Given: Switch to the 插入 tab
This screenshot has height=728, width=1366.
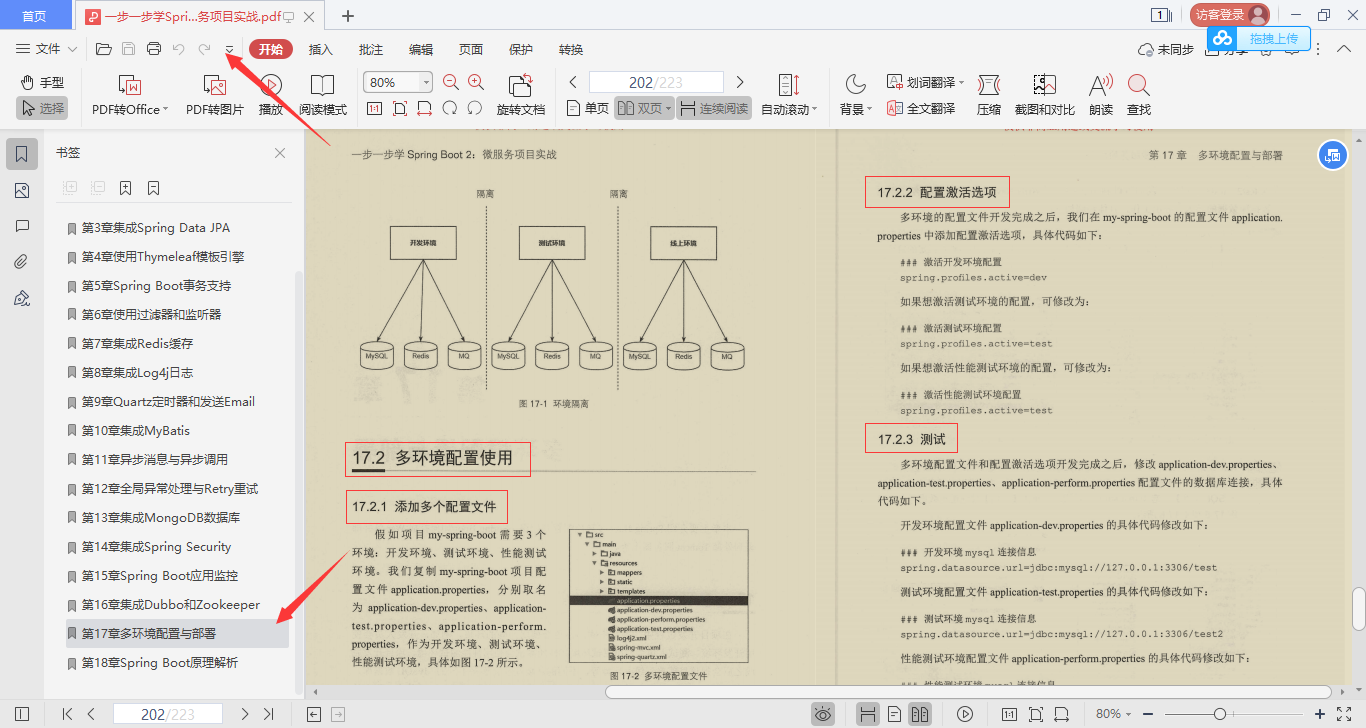Looking at the screenshot, I should 321,49.
